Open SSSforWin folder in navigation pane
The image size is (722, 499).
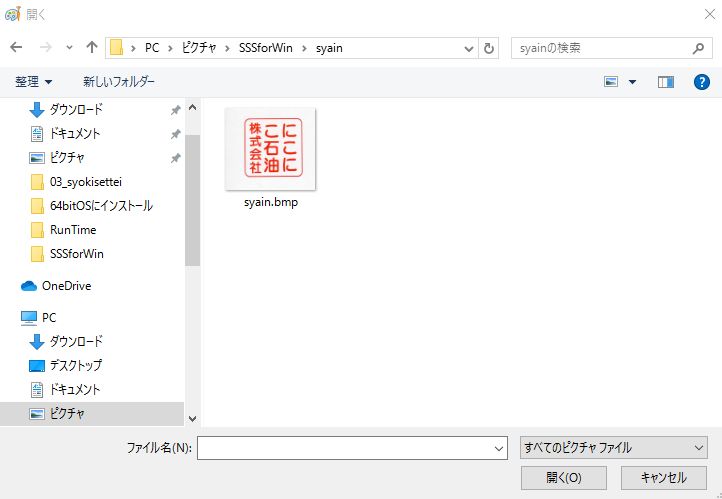coord(76,254)
